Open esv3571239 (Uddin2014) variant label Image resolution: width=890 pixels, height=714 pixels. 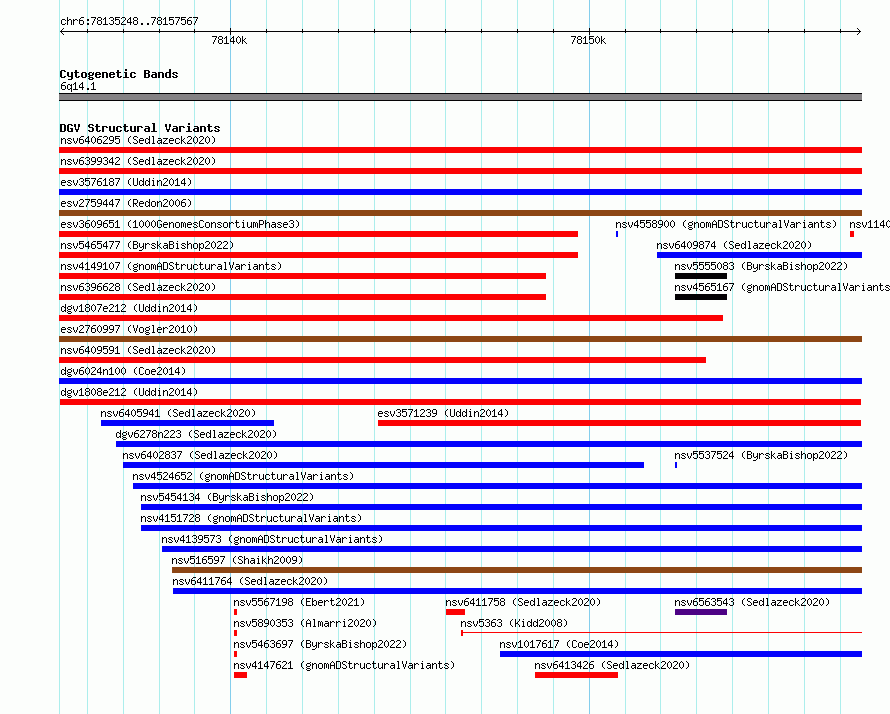443,413
